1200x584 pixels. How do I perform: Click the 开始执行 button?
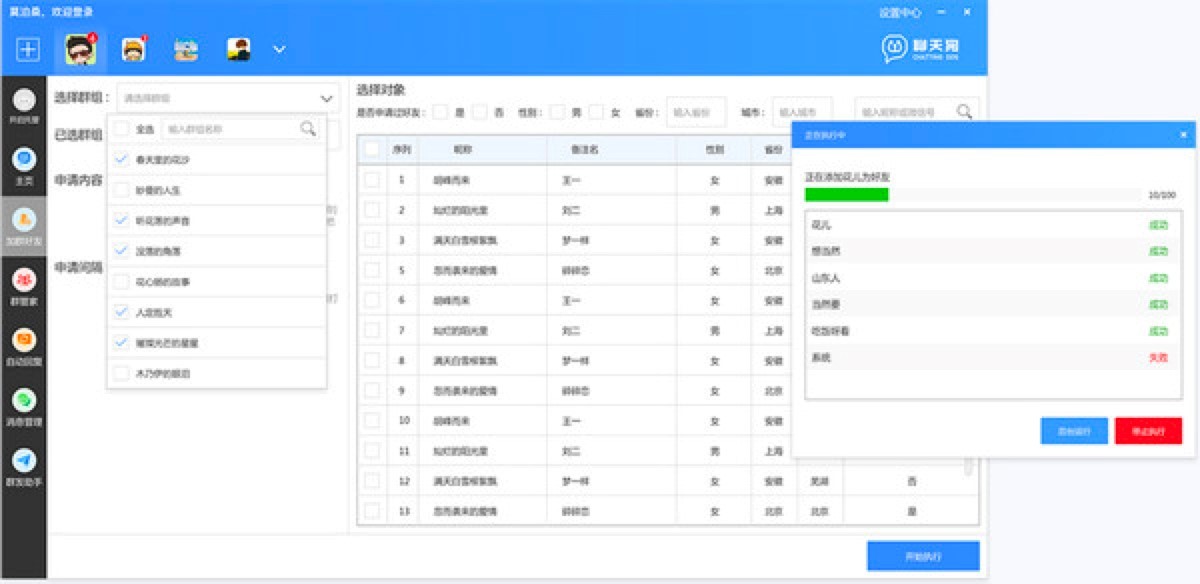[x=923, y=556]
